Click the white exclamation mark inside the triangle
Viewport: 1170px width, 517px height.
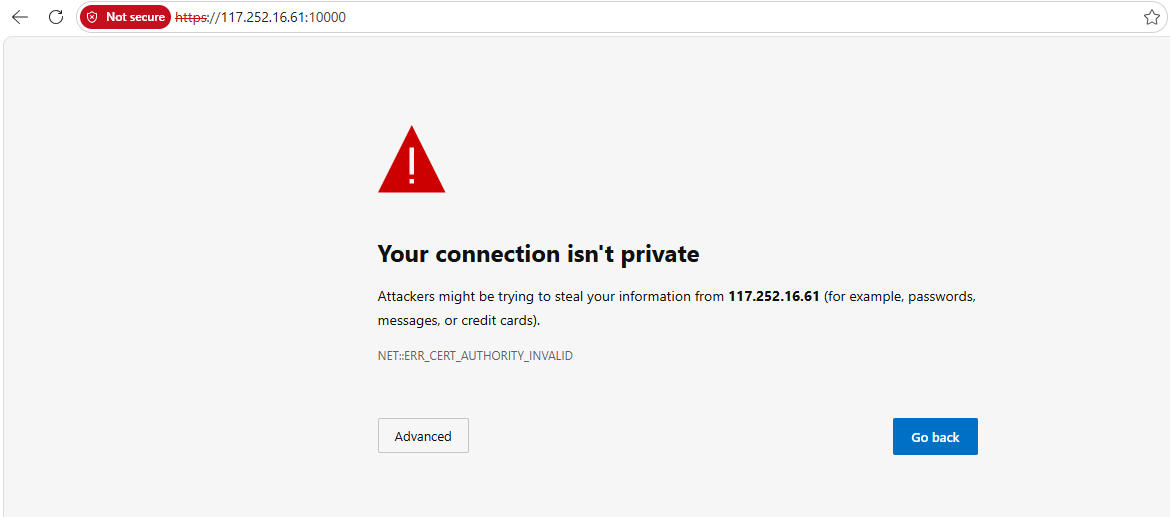411,164
